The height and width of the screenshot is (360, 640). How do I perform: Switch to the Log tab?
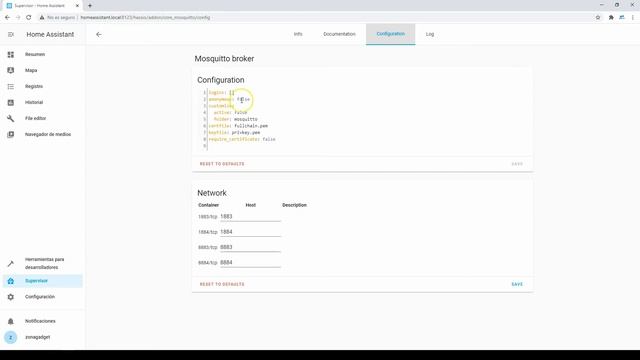pyautogui.click(x=430, y=34)
